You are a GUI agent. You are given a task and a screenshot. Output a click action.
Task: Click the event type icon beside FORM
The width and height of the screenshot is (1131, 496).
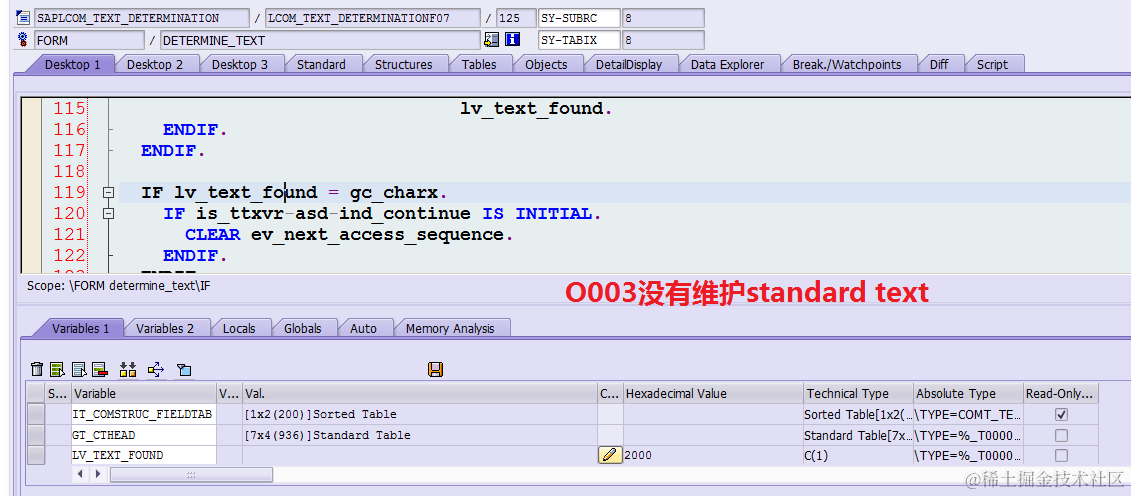click(x=22, y=40)
